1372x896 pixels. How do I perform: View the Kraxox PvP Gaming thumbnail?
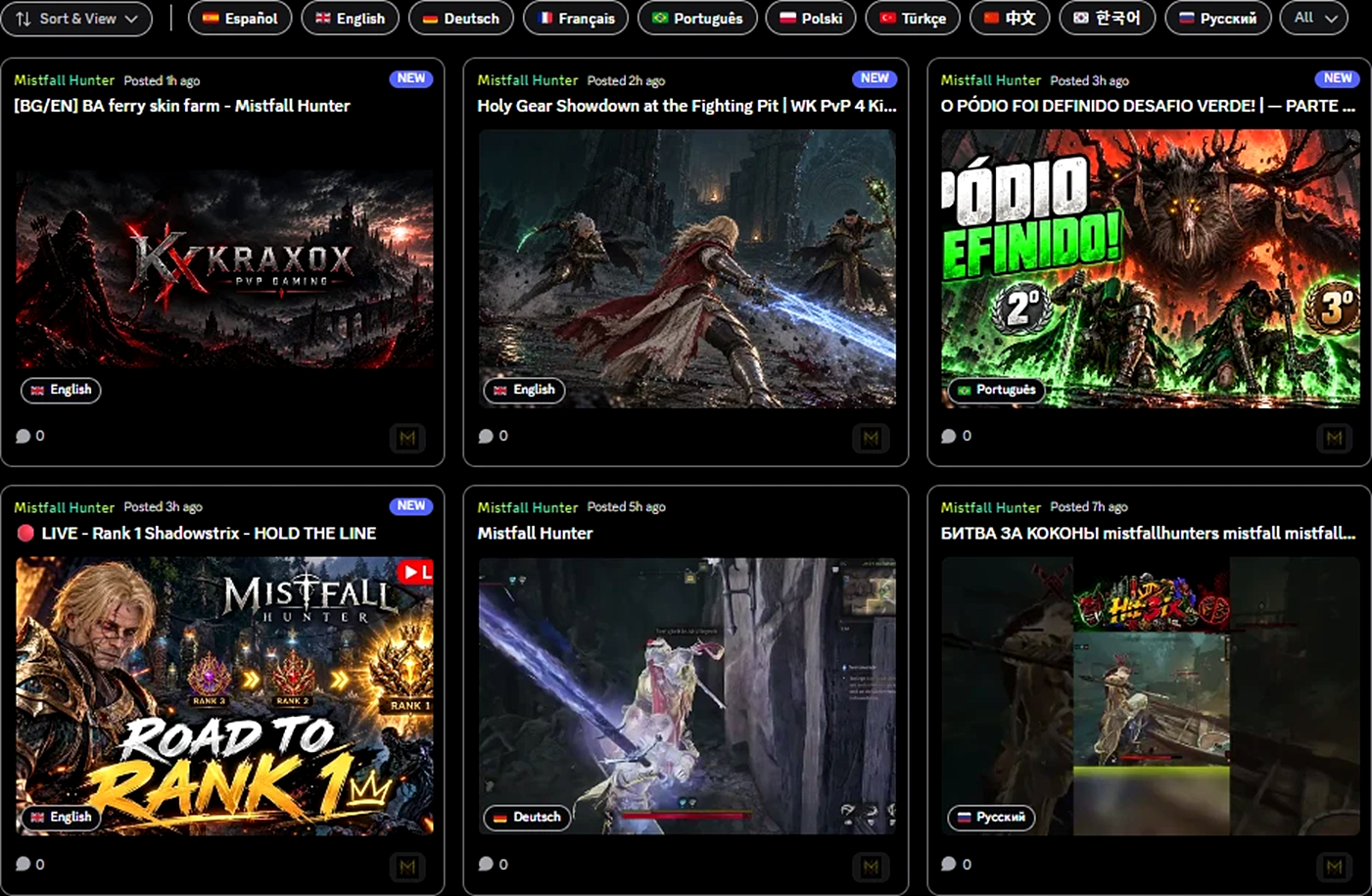[x=224, y=268]
